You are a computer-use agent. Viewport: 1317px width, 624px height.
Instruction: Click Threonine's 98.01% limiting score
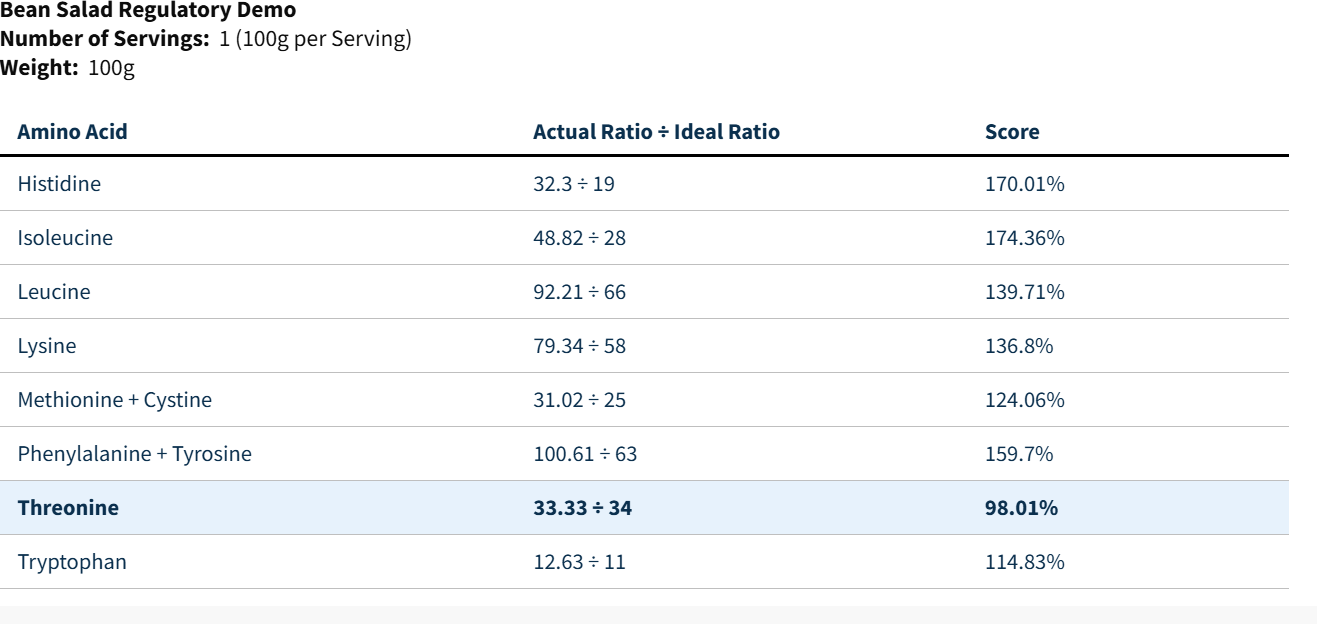[x=1021, y=508]
